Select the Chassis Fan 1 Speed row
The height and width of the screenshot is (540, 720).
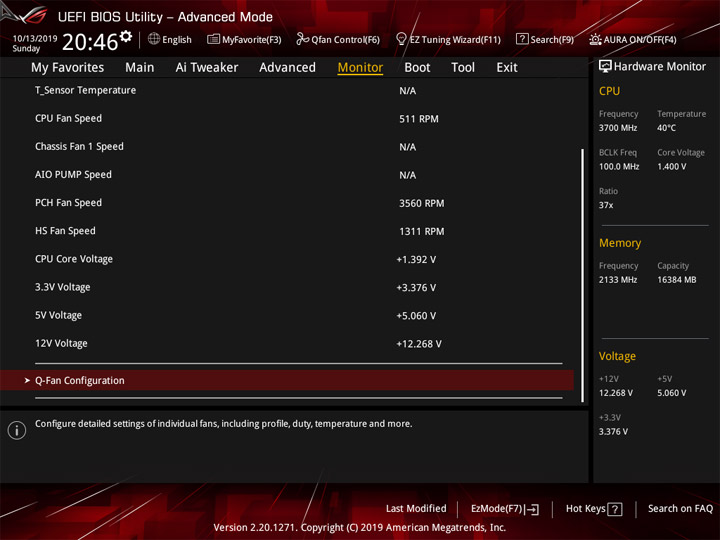(x=287, y=146)
